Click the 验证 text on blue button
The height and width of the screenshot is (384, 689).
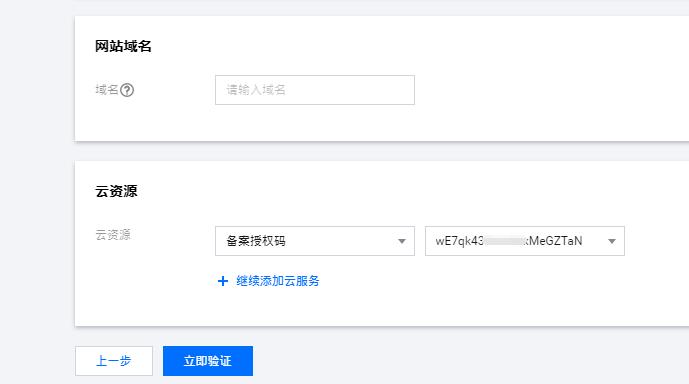click(220, 361)
